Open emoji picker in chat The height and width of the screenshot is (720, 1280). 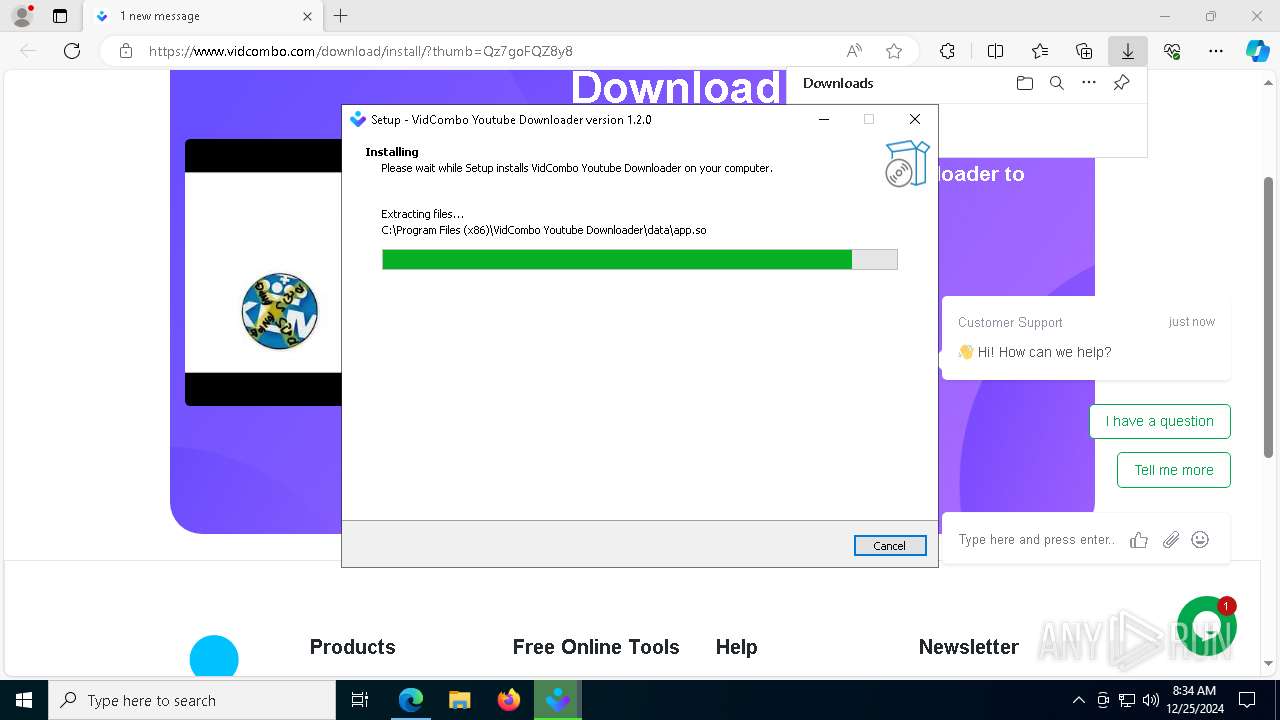click(1200, 540)
